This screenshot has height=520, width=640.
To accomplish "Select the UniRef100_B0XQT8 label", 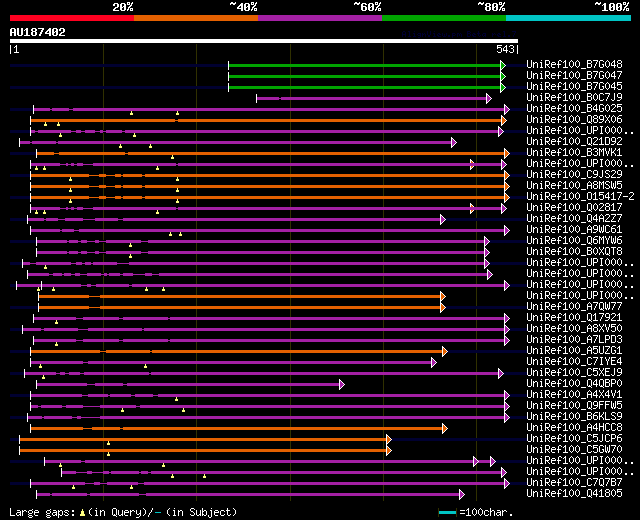I will click(574, 251).
